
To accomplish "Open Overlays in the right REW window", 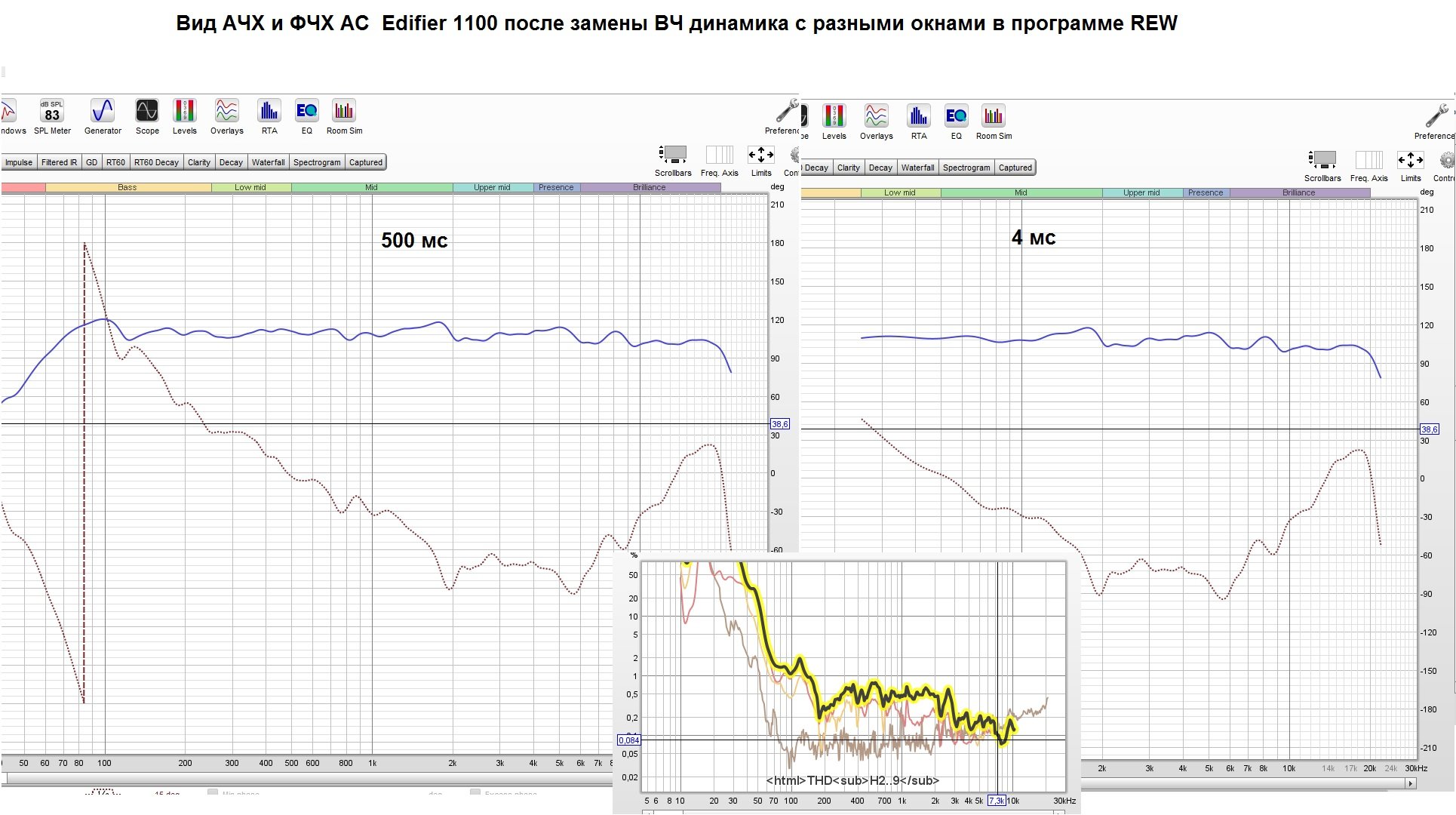I will 877,122.
